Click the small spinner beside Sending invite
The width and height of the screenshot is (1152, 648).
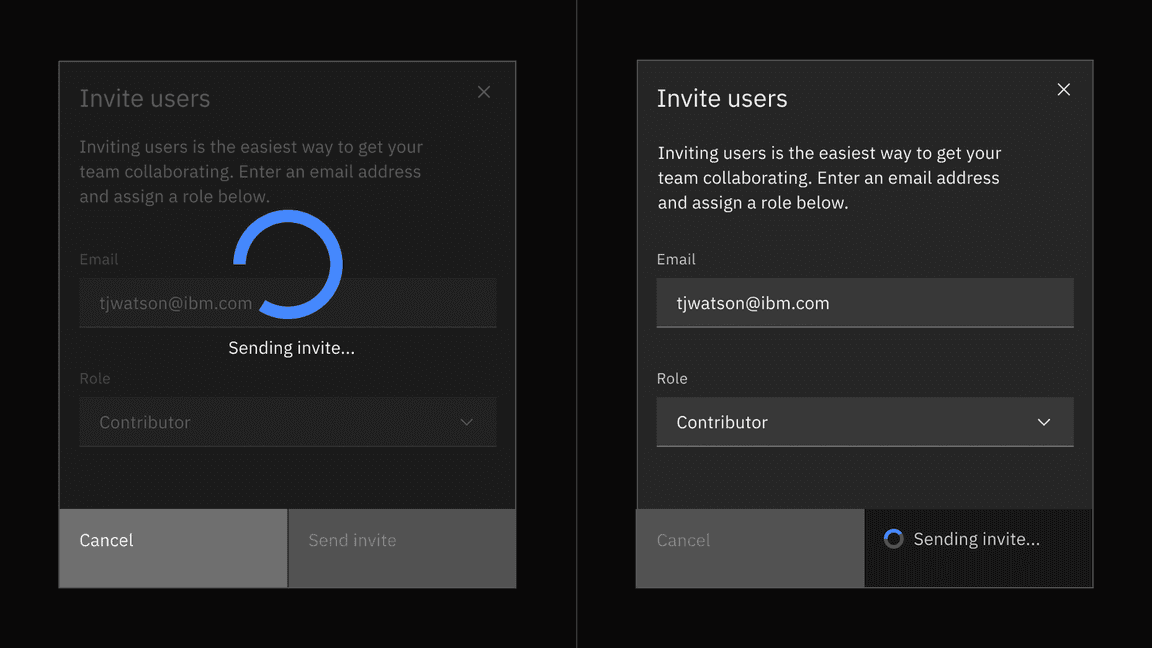point(893,538)
